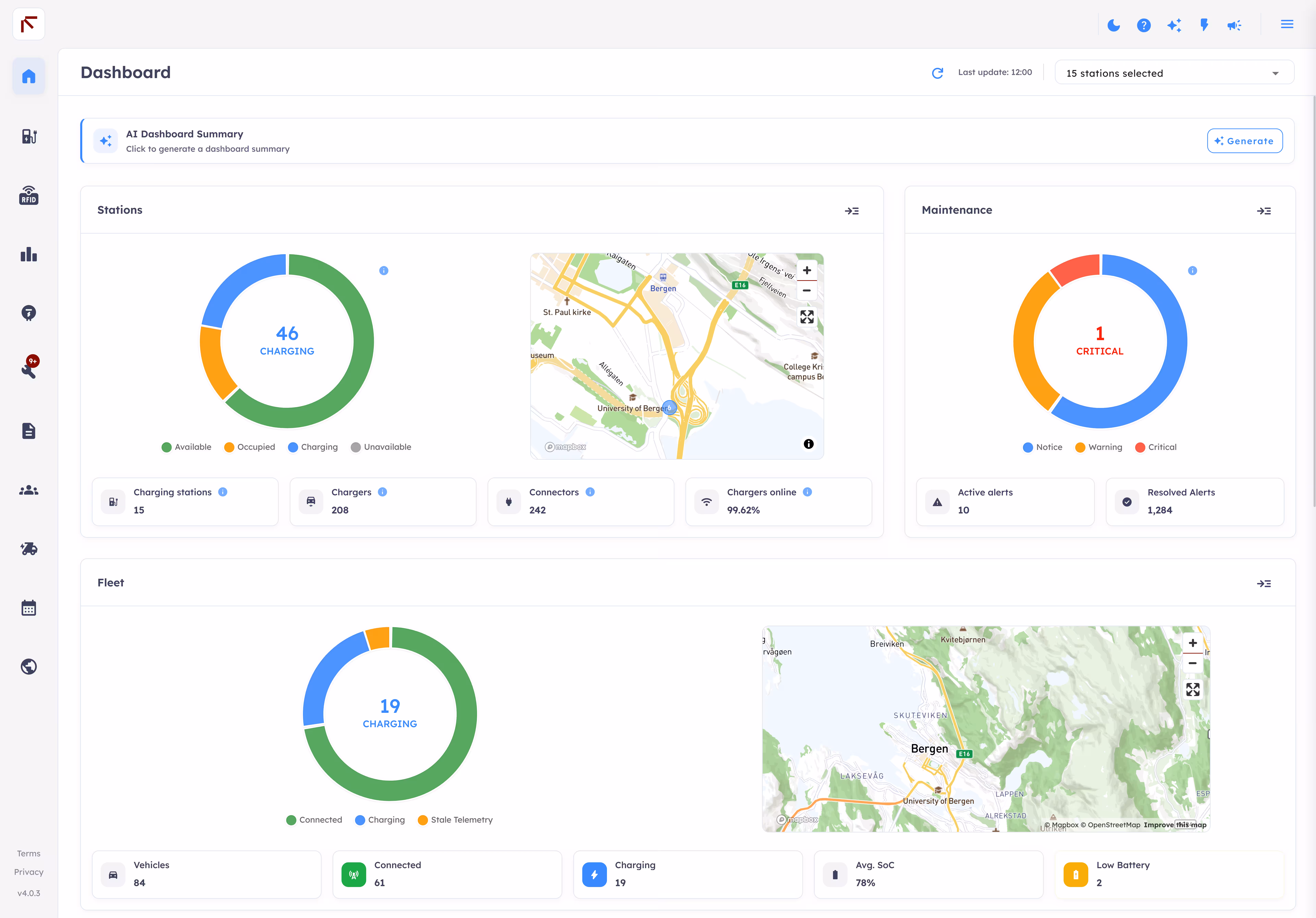Click the 'Last update: 12:00' text
The height and width of the screenshot is (918, 1316).
[x=995, y=72]
